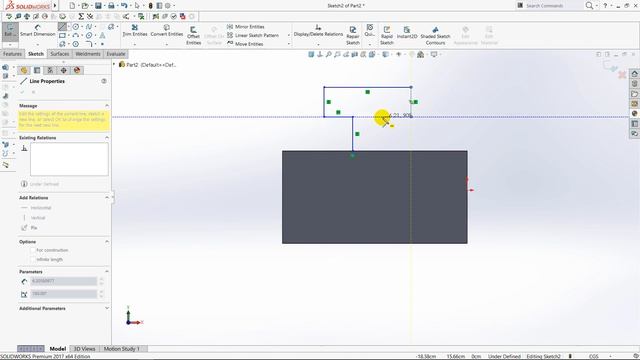Click the search magnifier icon
This screenshot has height=360, width=640.
click(x=589, y=6)
